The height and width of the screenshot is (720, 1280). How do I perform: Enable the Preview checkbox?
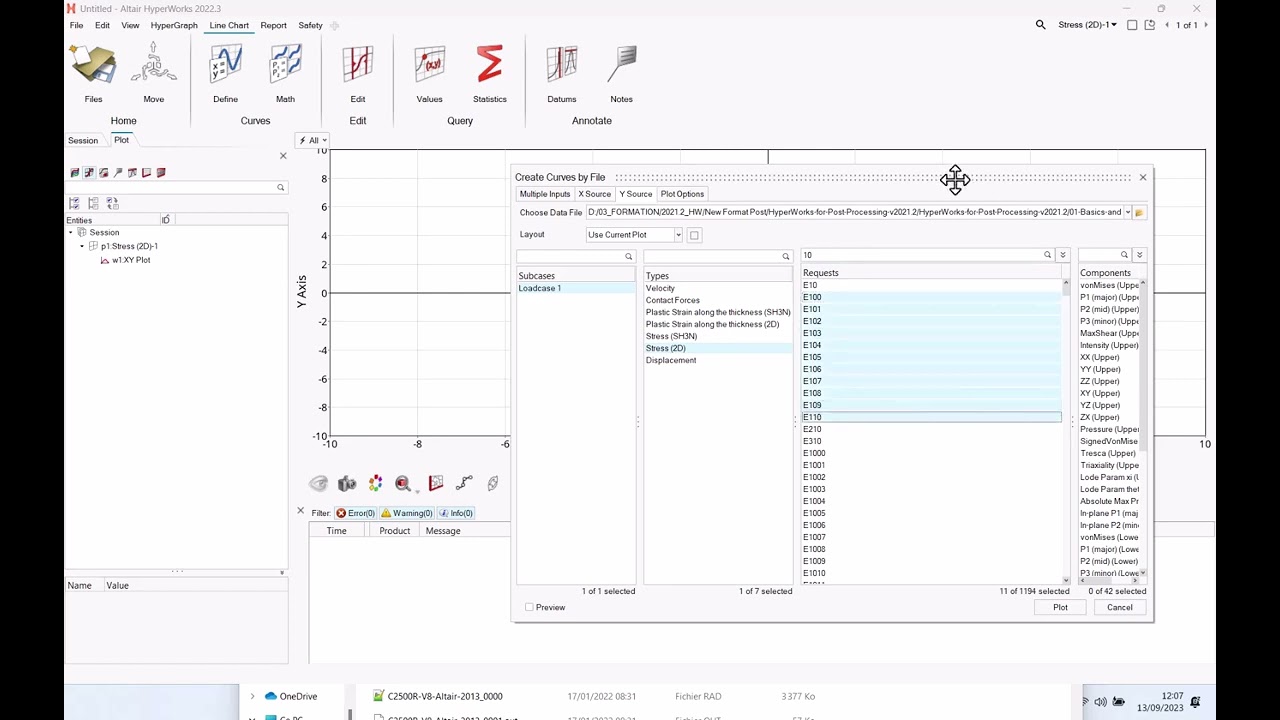tap(529, 607)
